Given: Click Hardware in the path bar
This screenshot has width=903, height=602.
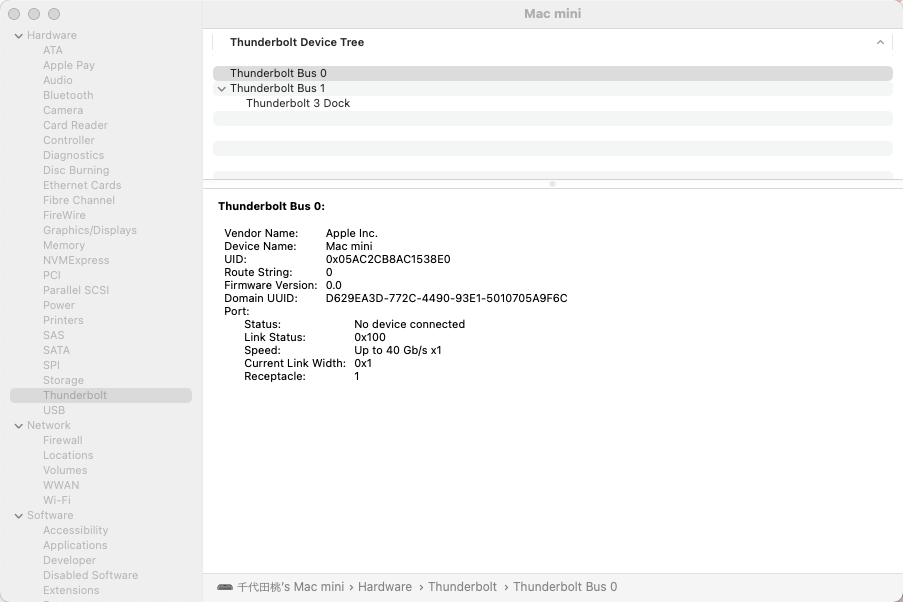Looking at the screenshot, I should [x=385, y=587].
